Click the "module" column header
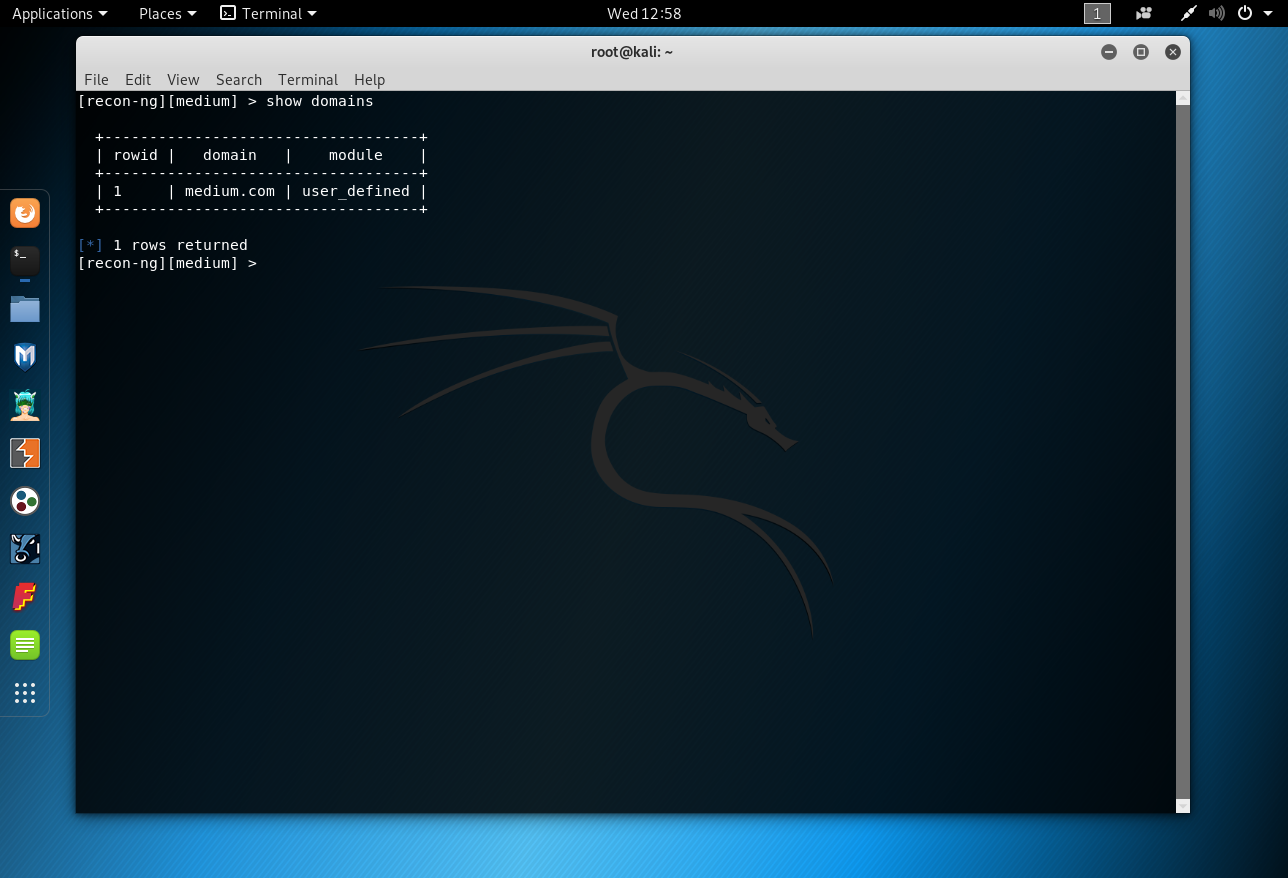The image size is (1288, 878). click(356, 155)
